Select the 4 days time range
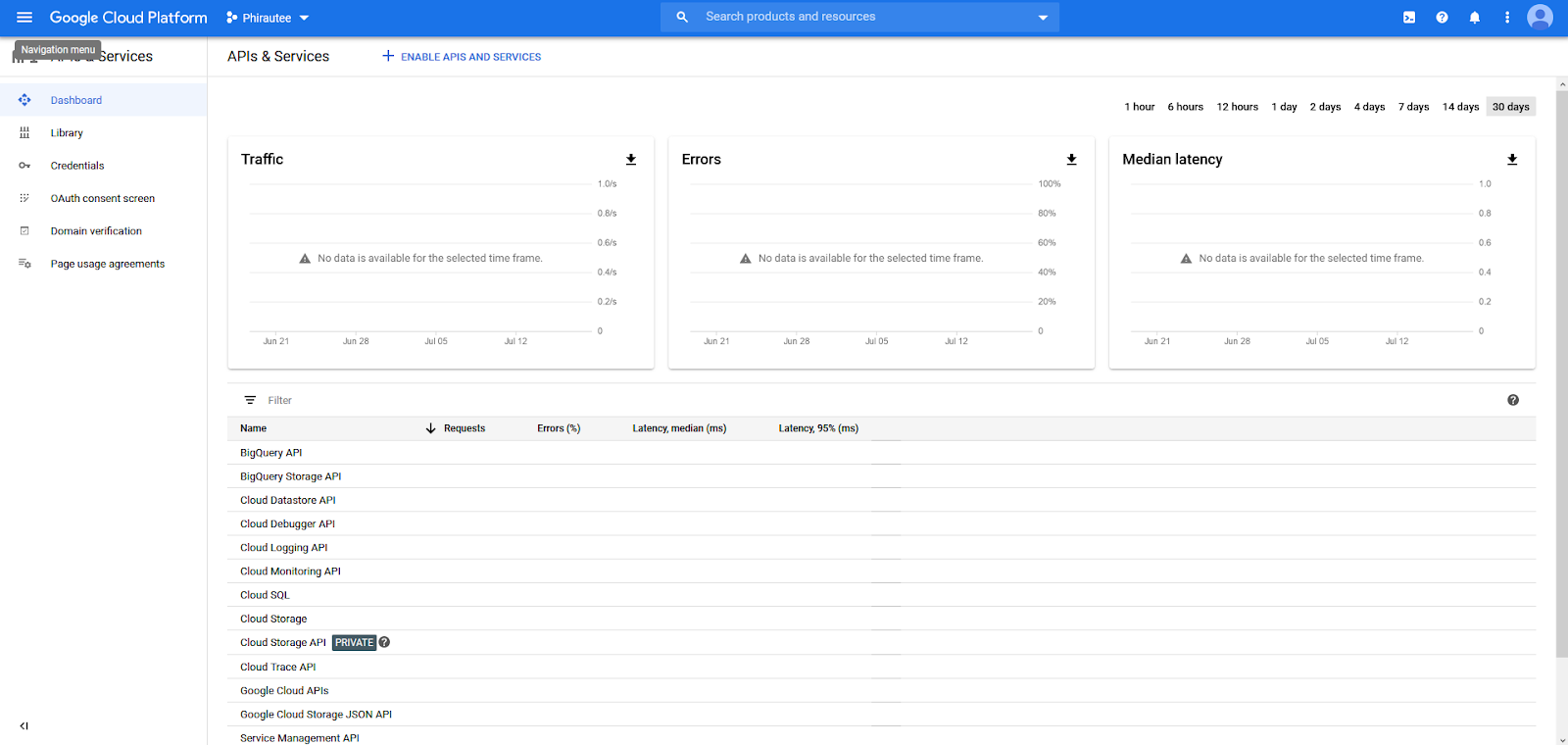Screen dimensions: 1568x745 pyautogui.click(x=1370, y=107)
